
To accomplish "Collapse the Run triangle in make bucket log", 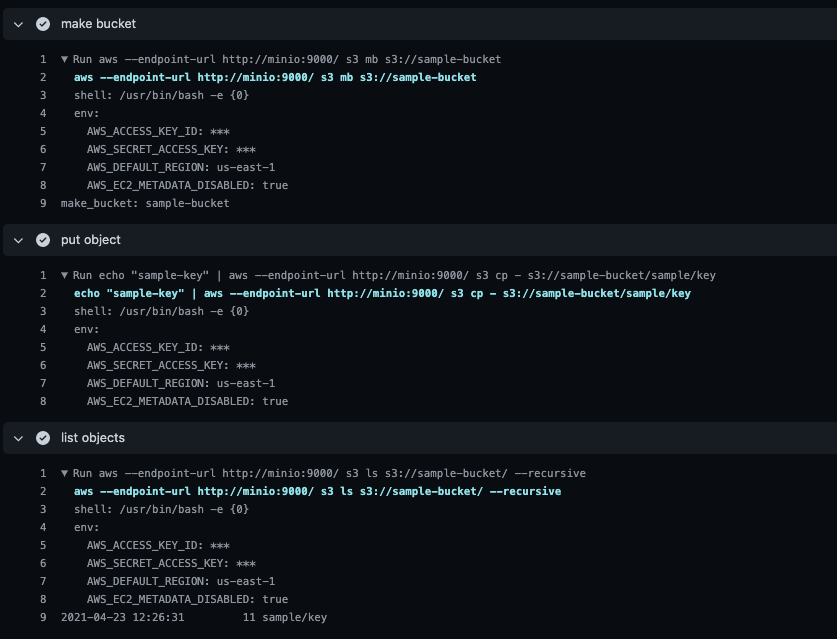I will coord(65,59).
